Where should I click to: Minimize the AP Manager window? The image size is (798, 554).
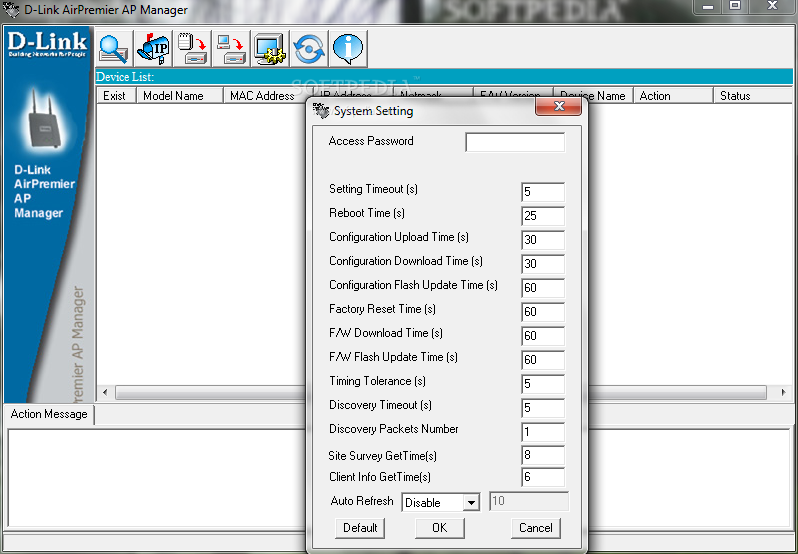707,7
